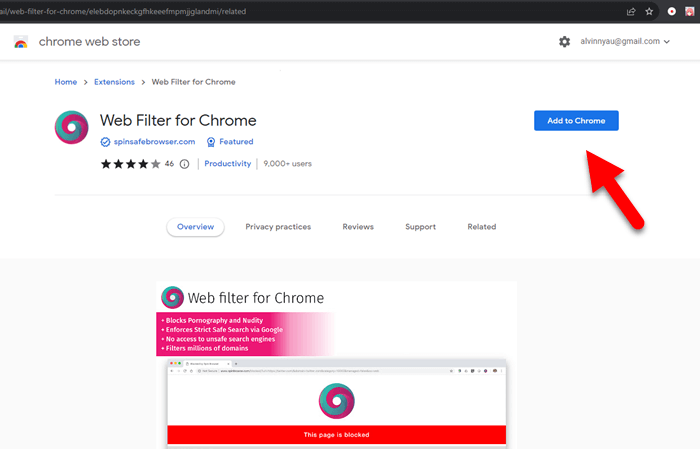The image size is (700, 449).
Task: Go to Home breadcrumb link
Action: [66, 82]
